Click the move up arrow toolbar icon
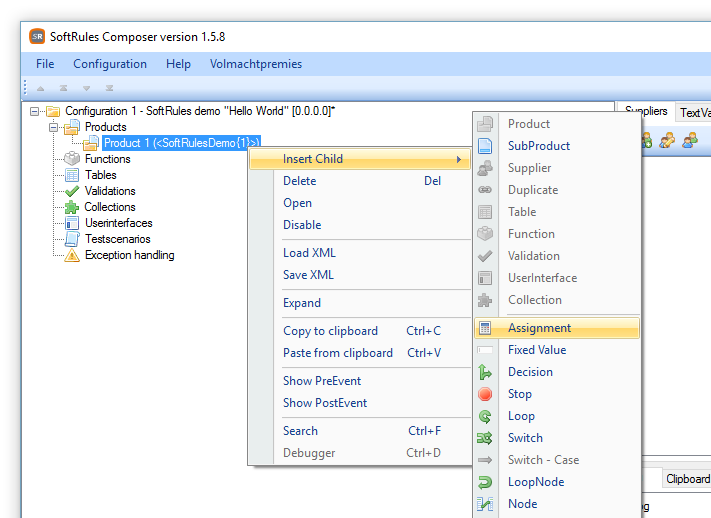The image size is (711, 518). pyautogui.click(x=41, y=88)
